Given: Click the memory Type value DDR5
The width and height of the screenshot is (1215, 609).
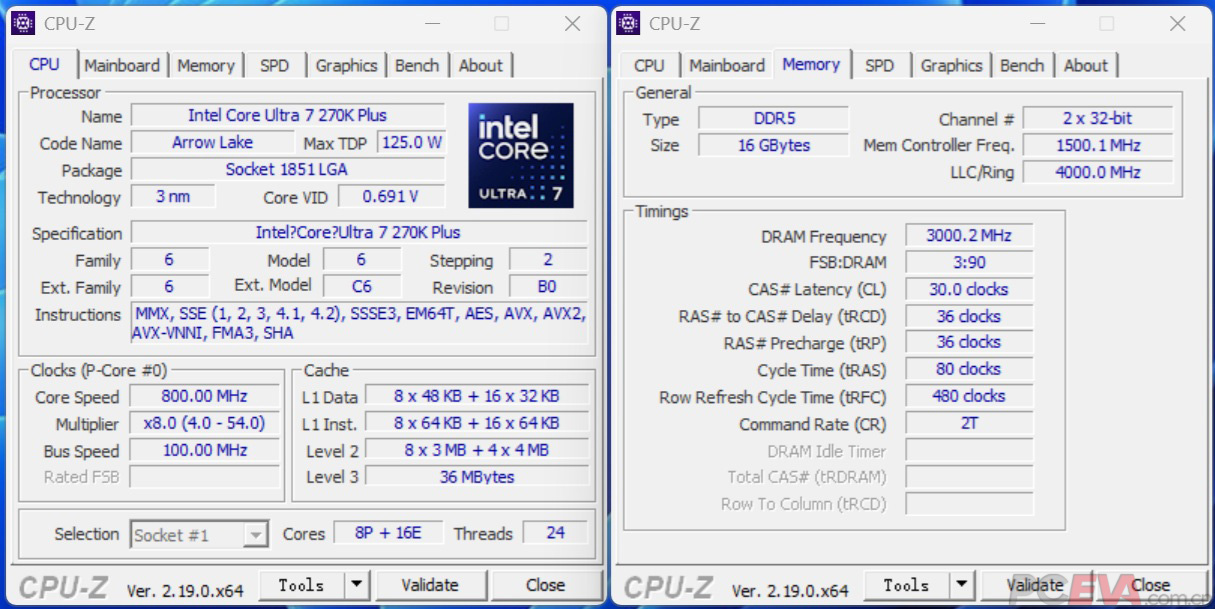Looking at the screenshot, I should coord(774,118).
